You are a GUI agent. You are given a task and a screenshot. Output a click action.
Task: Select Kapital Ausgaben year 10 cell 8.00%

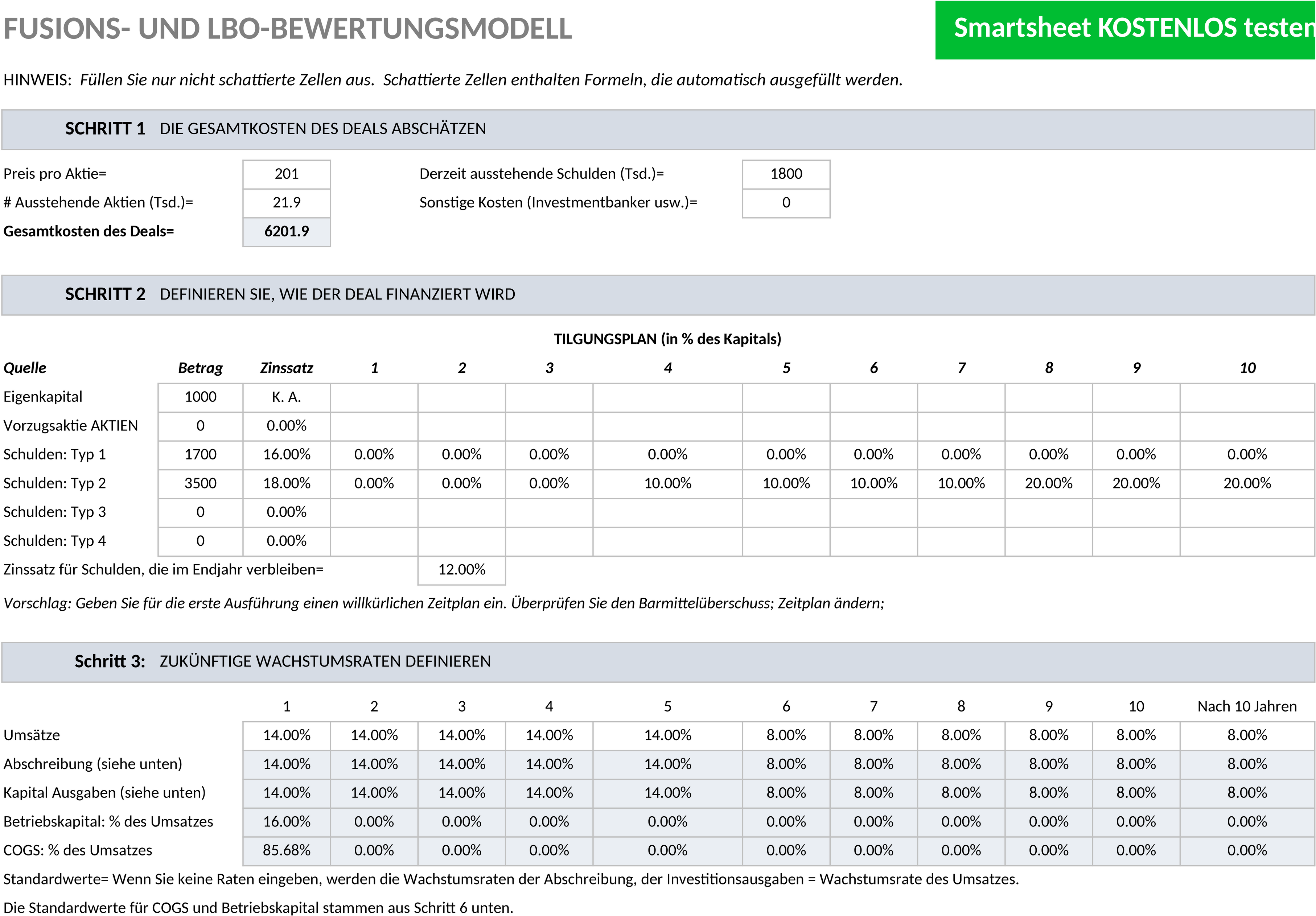click(x=1136, y=793)
